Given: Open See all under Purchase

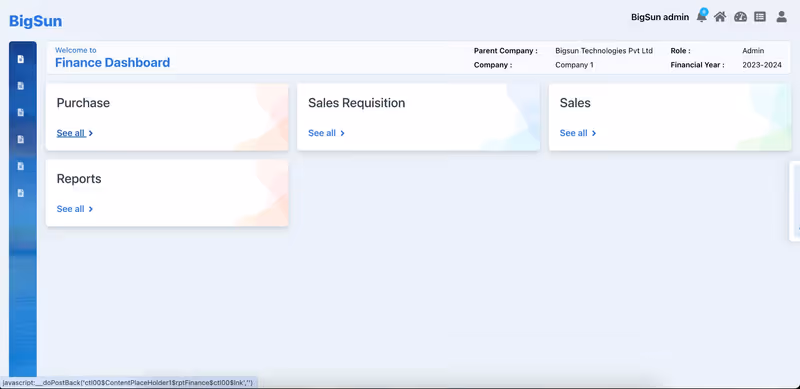Looking at the screenshot, I should click(70, 133).
